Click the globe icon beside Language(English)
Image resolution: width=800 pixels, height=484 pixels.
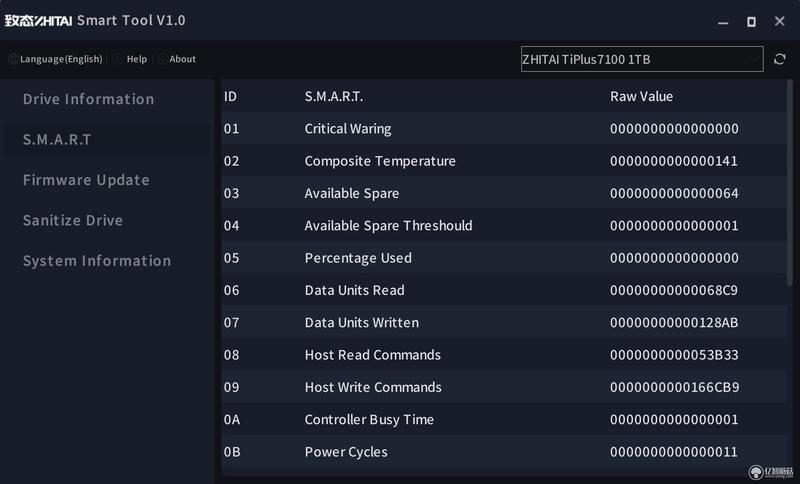[13, 59]
